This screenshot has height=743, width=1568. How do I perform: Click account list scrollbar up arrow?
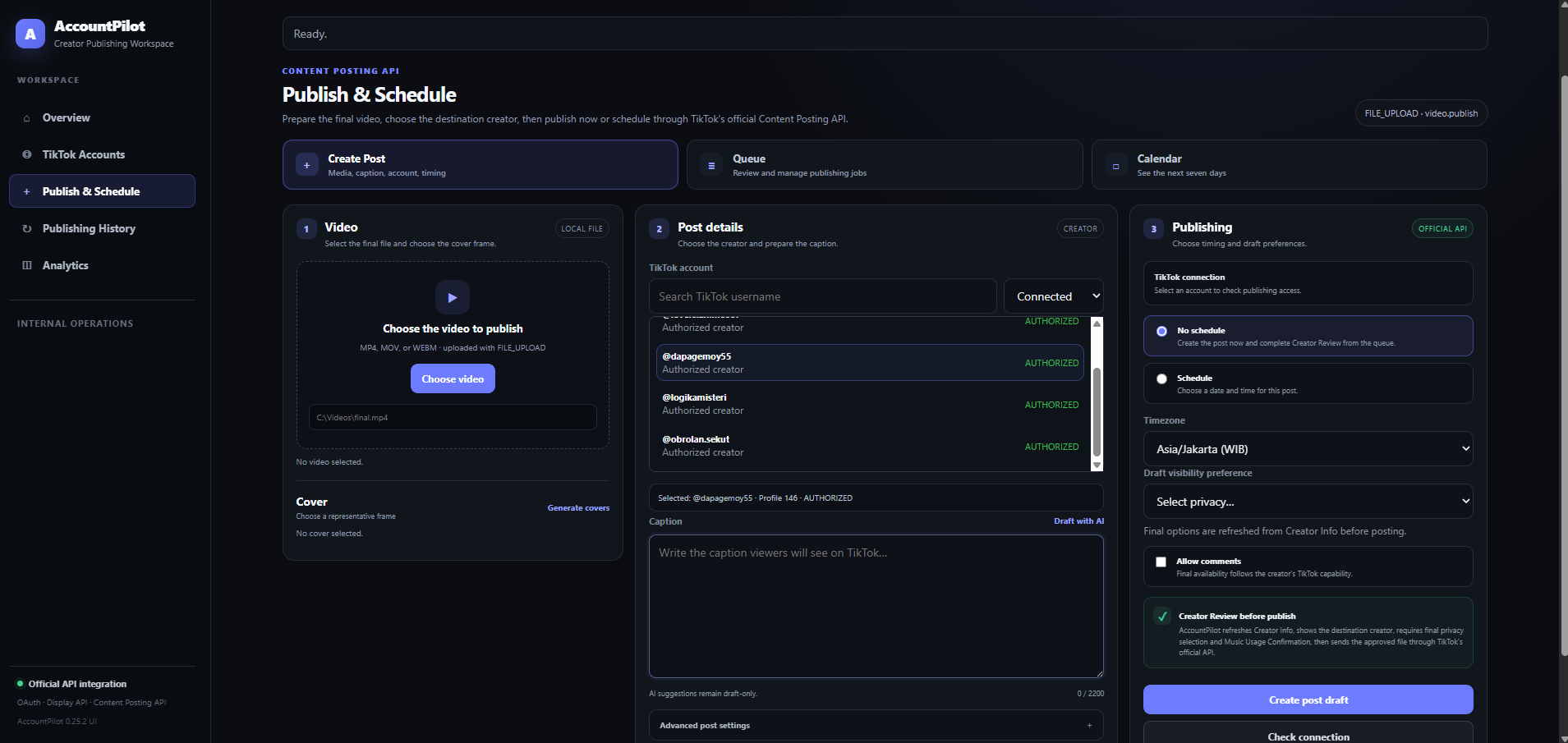[x=1097, y=323]
